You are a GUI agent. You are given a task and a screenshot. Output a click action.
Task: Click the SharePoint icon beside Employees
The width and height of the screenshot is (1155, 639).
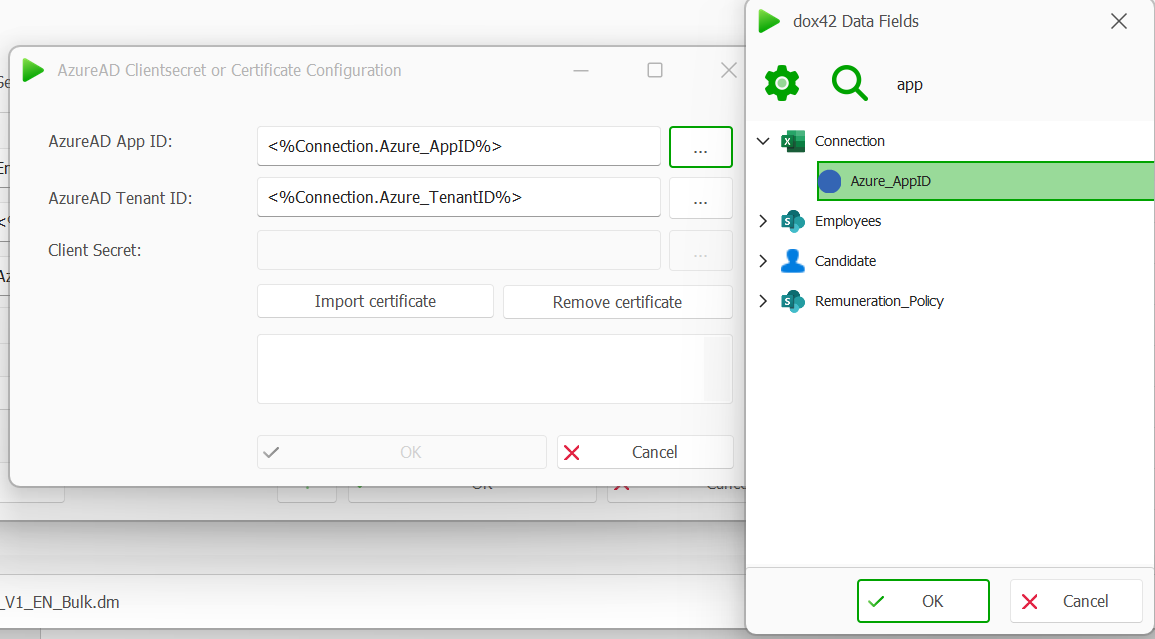(793, 221)
